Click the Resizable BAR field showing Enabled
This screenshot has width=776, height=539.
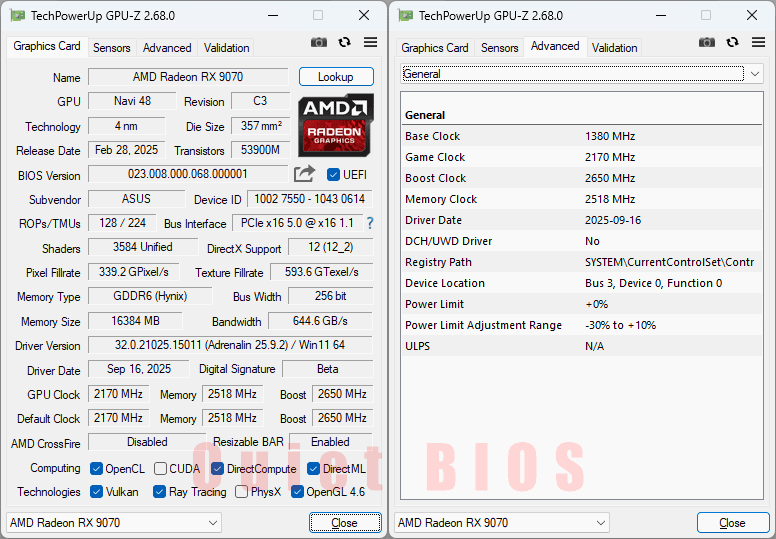click(x=331, y=441)
